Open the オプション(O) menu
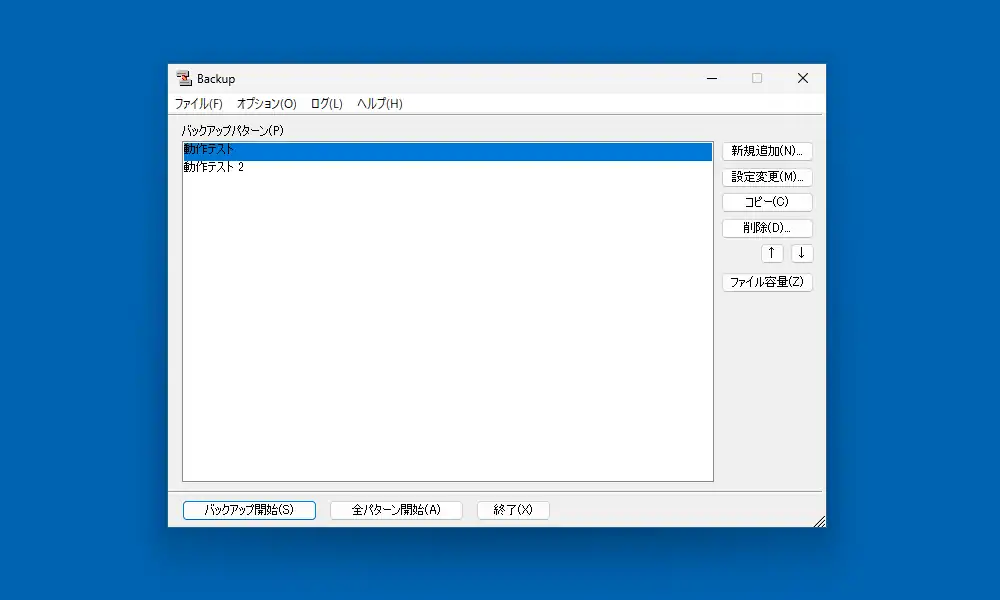The image size is (1000, 600). 266,104
